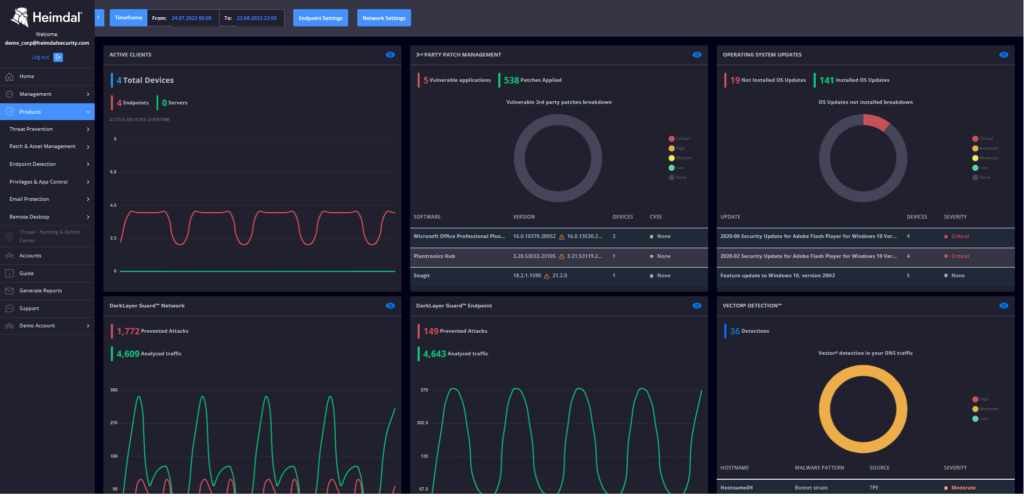Open the Guide menu item
Image resolution: width=1024 pixels, height=497 pixels.
[x=47, y=273]
